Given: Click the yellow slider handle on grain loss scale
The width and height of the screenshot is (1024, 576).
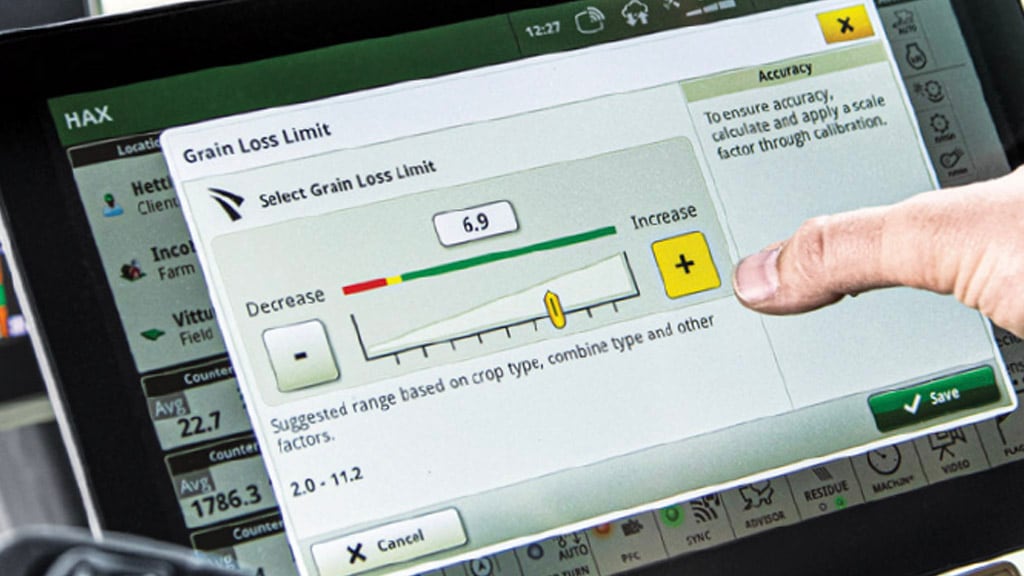Looking at the screenshot, I should (x=554, y=309).
